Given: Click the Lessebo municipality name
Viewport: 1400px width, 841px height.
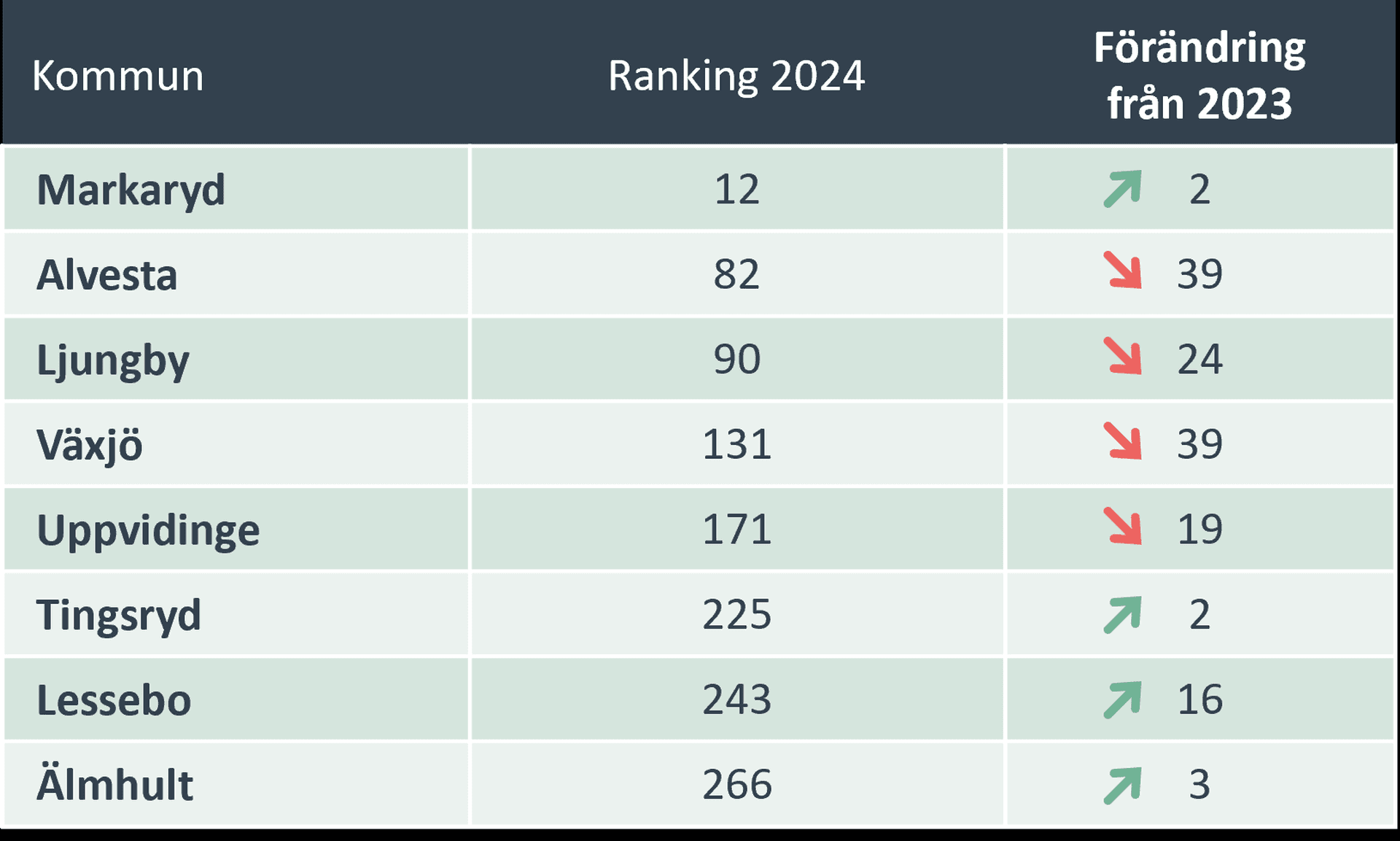Looking at the screenshot, I should coord(114,700).
